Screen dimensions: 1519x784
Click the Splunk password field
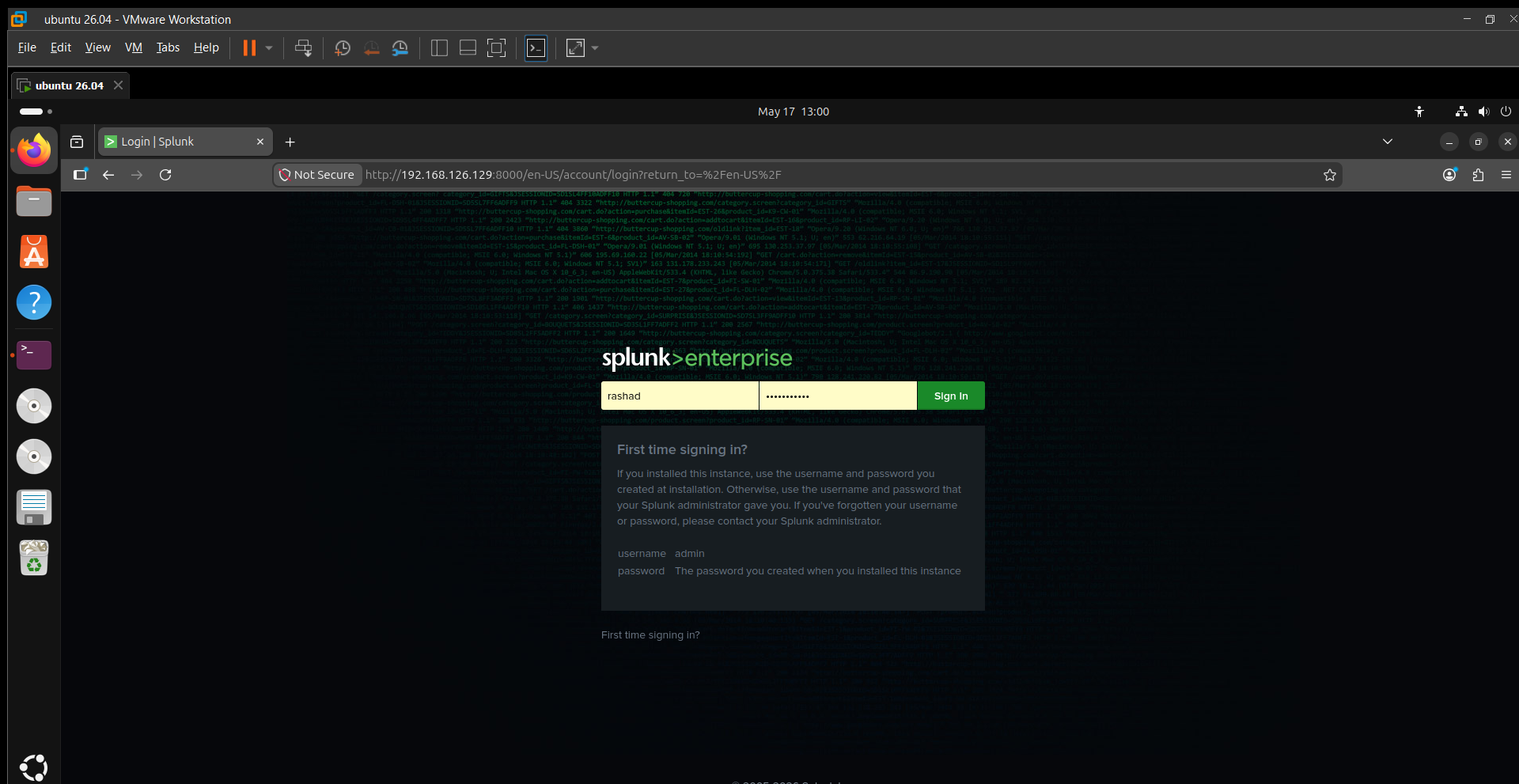tap(838, 396)
